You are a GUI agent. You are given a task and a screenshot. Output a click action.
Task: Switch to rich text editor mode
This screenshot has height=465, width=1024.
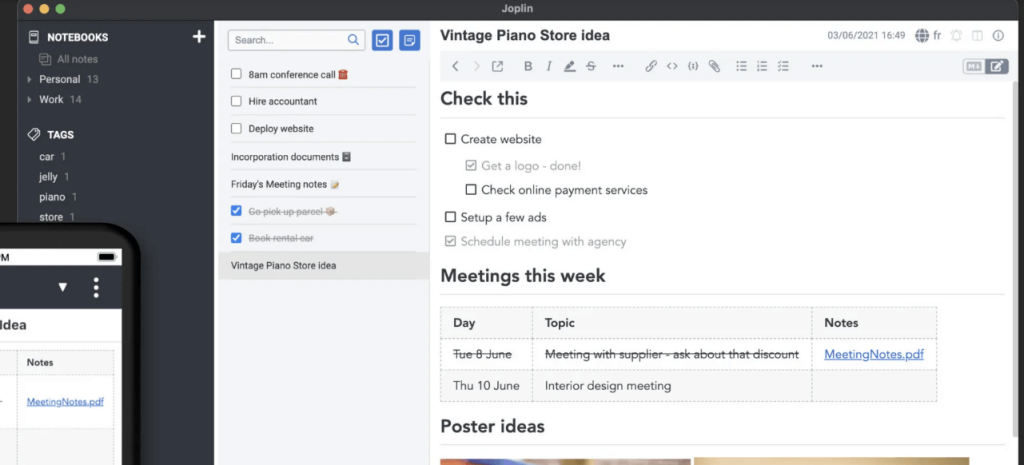click(997, 66)
